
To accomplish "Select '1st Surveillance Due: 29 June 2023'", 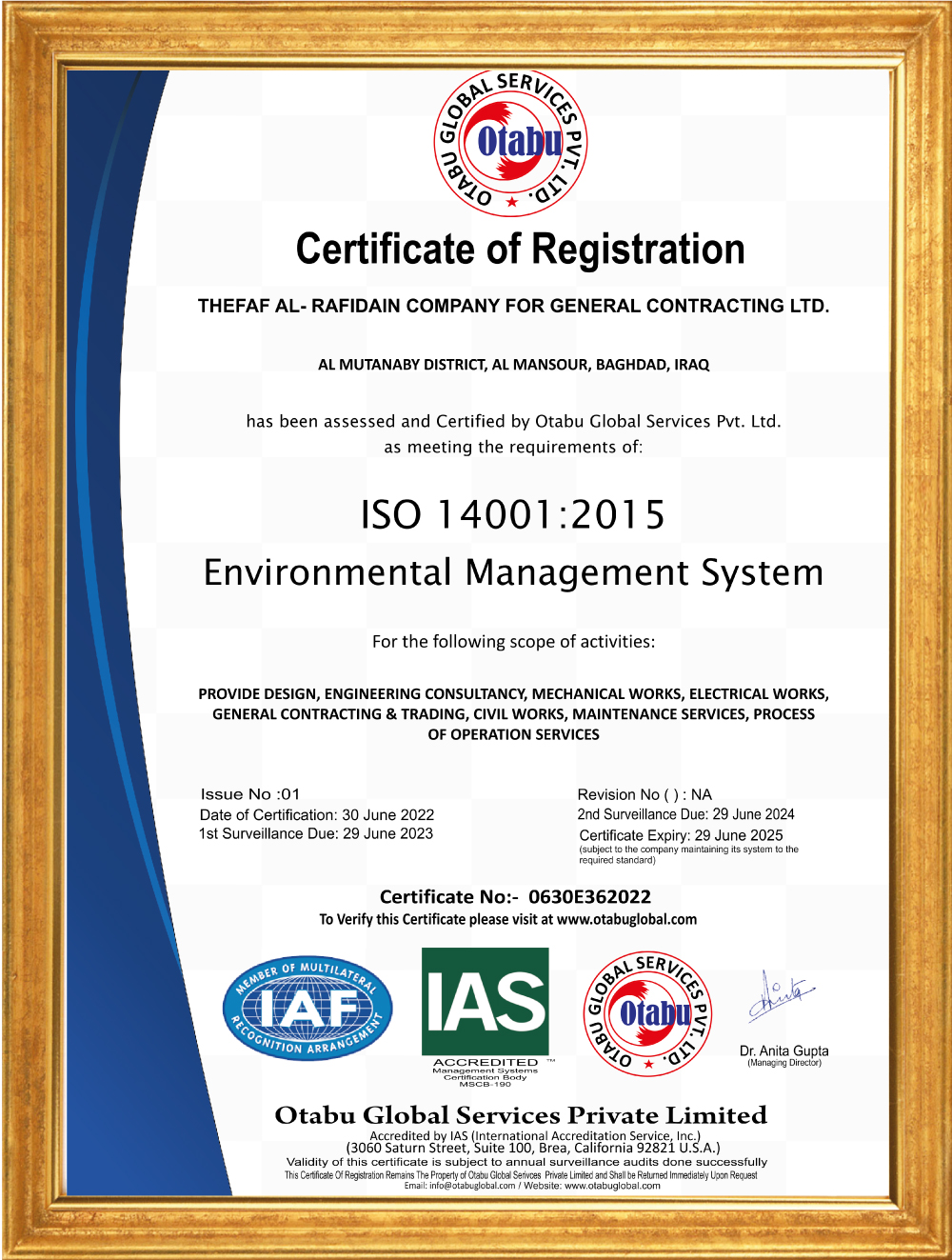I will (x=316, y=833).
